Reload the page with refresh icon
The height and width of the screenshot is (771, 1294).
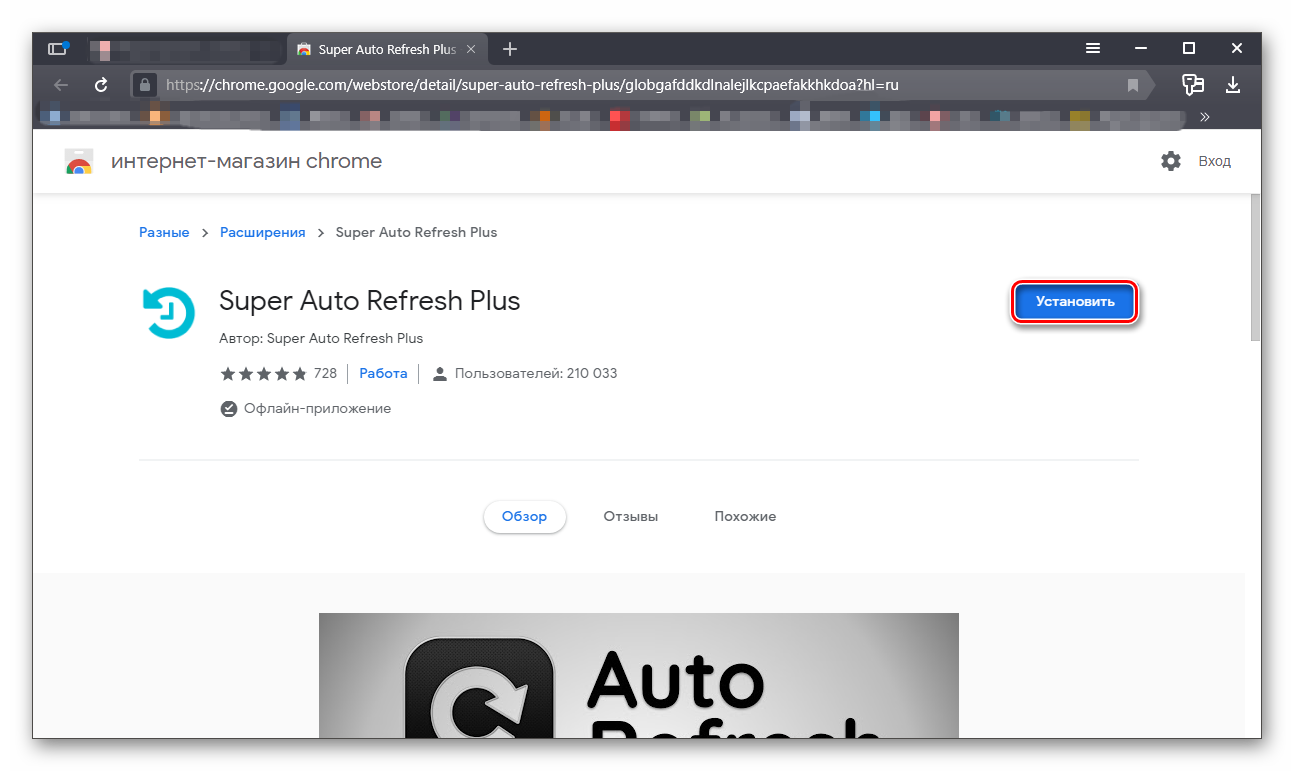tap(101, 85)
